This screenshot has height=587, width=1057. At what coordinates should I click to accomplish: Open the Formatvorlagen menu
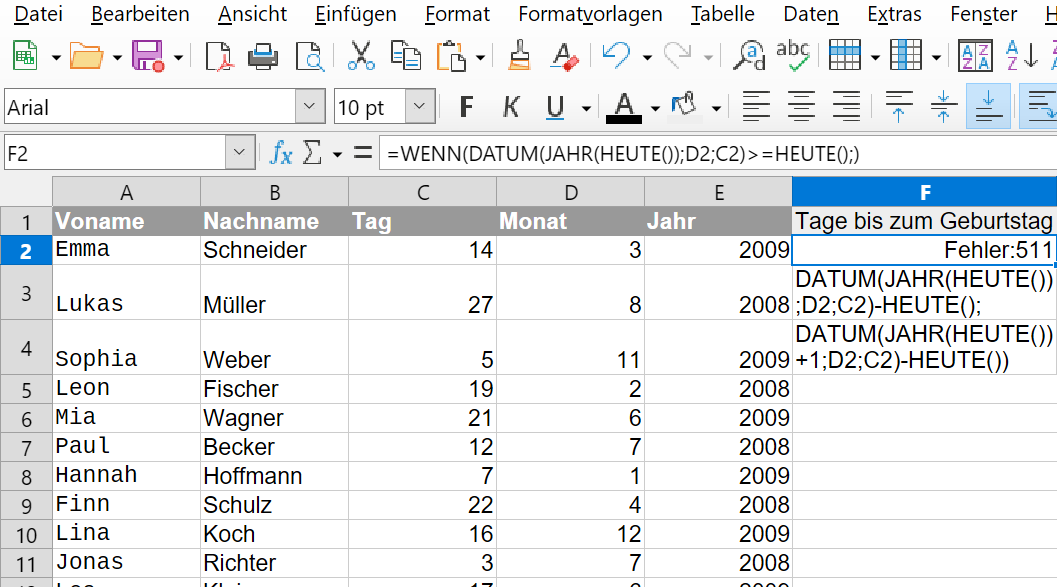point(590,14)
